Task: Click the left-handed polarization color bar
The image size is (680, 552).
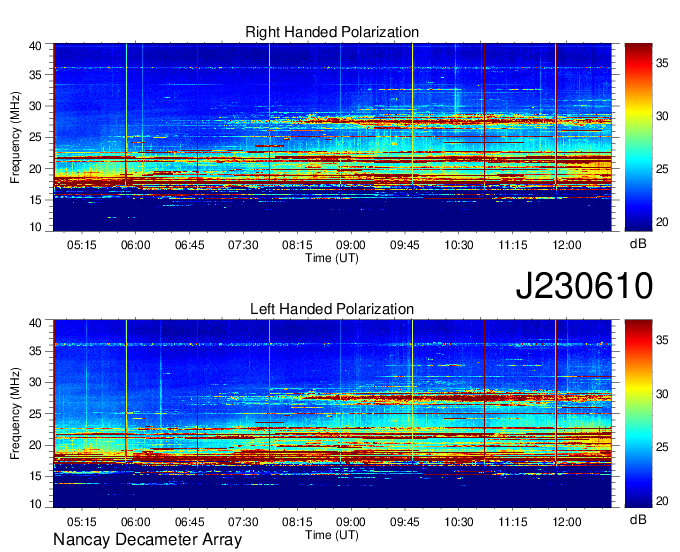Action: (x=638, y=414)
